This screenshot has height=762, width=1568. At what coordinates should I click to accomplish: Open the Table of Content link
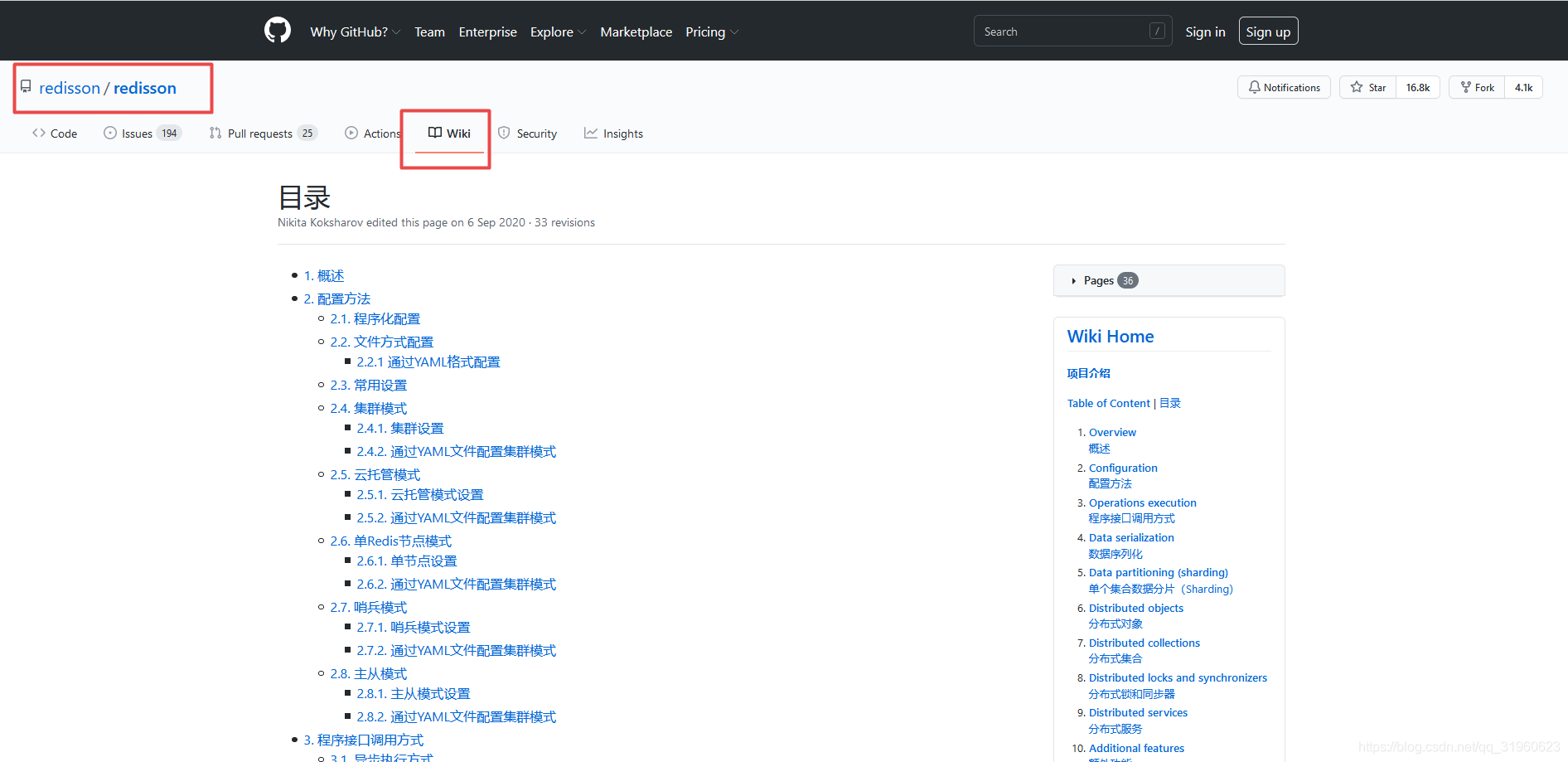(1109, 403)
